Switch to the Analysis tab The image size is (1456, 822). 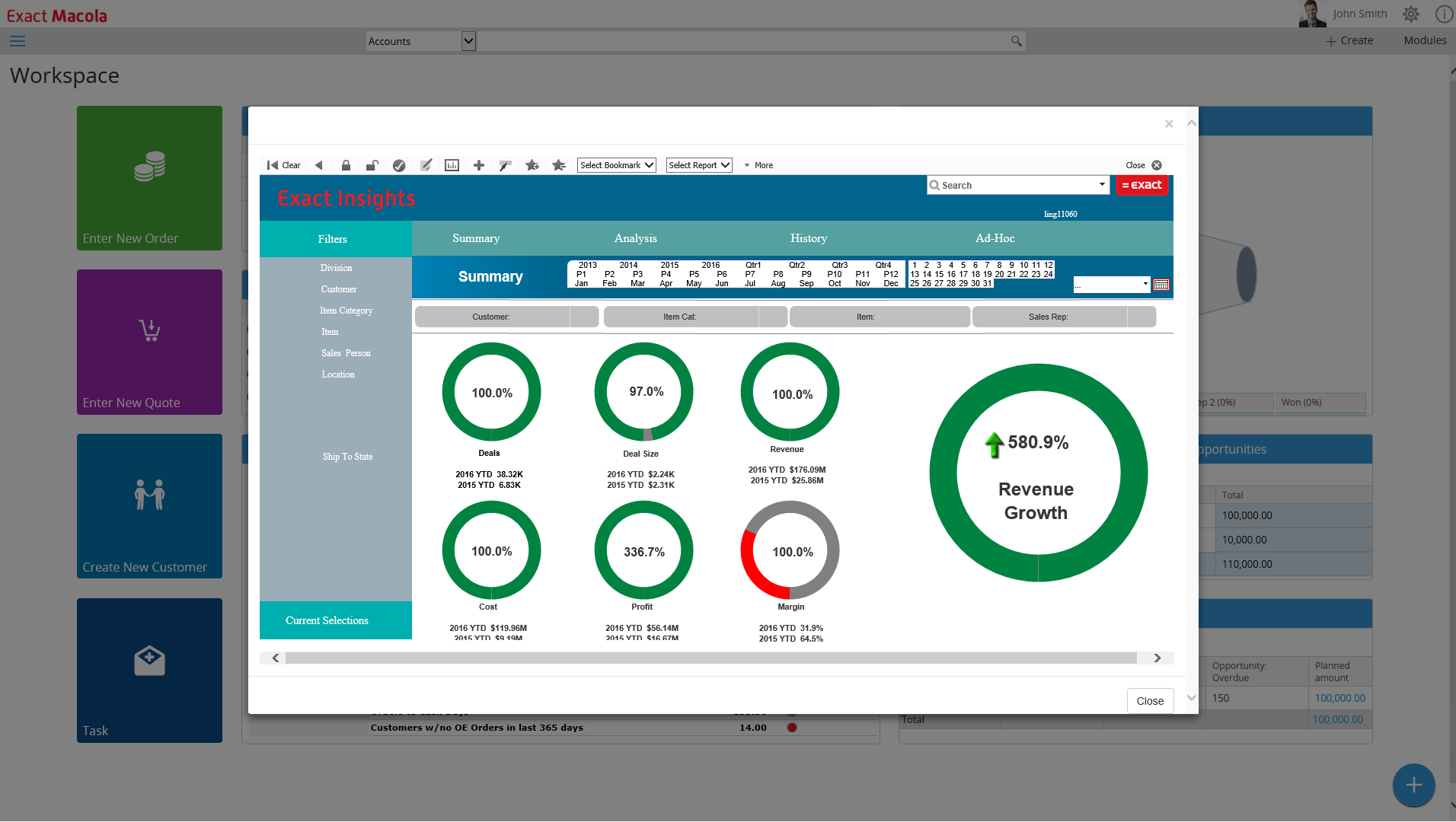click(x=636, y=238)
